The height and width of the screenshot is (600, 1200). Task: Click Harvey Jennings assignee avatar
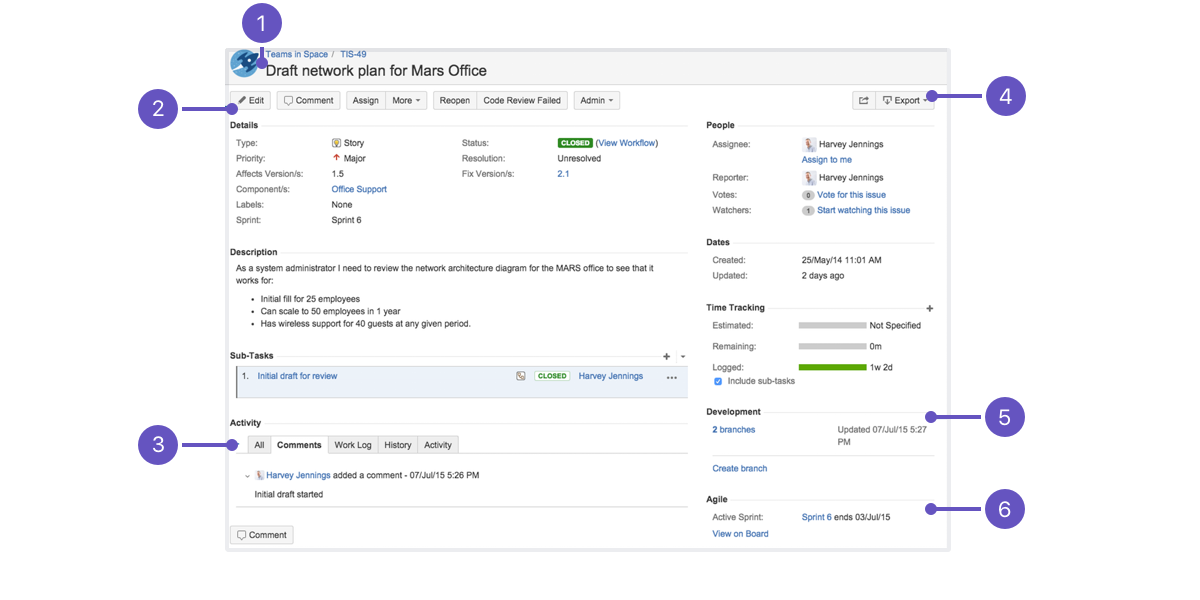pos(809,144)
